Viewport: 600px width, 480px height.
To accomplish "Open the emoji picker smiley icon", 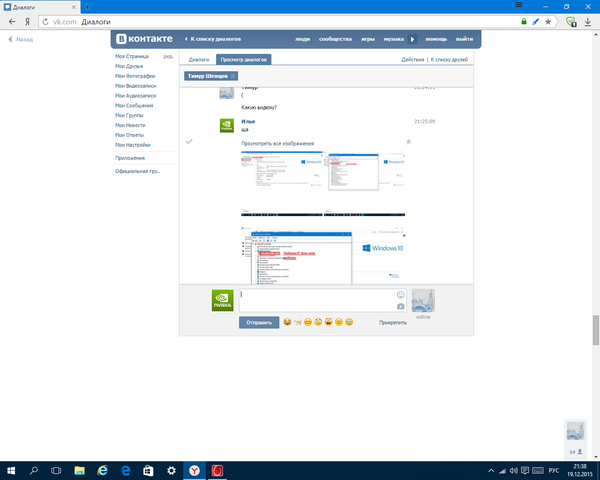I will [401, 295].
